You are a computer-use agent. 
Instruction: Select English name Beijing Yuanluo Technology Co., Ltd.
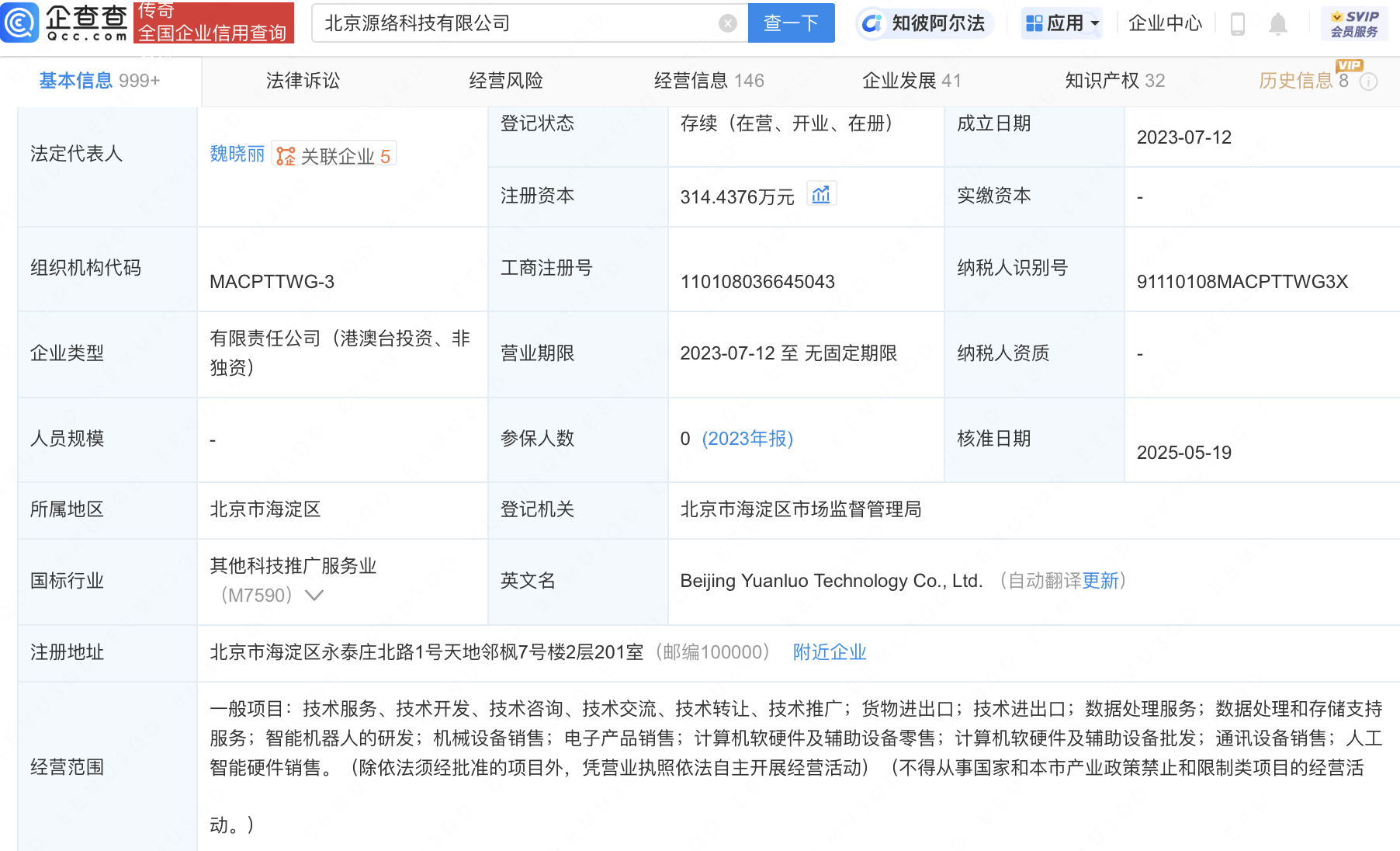831,581
